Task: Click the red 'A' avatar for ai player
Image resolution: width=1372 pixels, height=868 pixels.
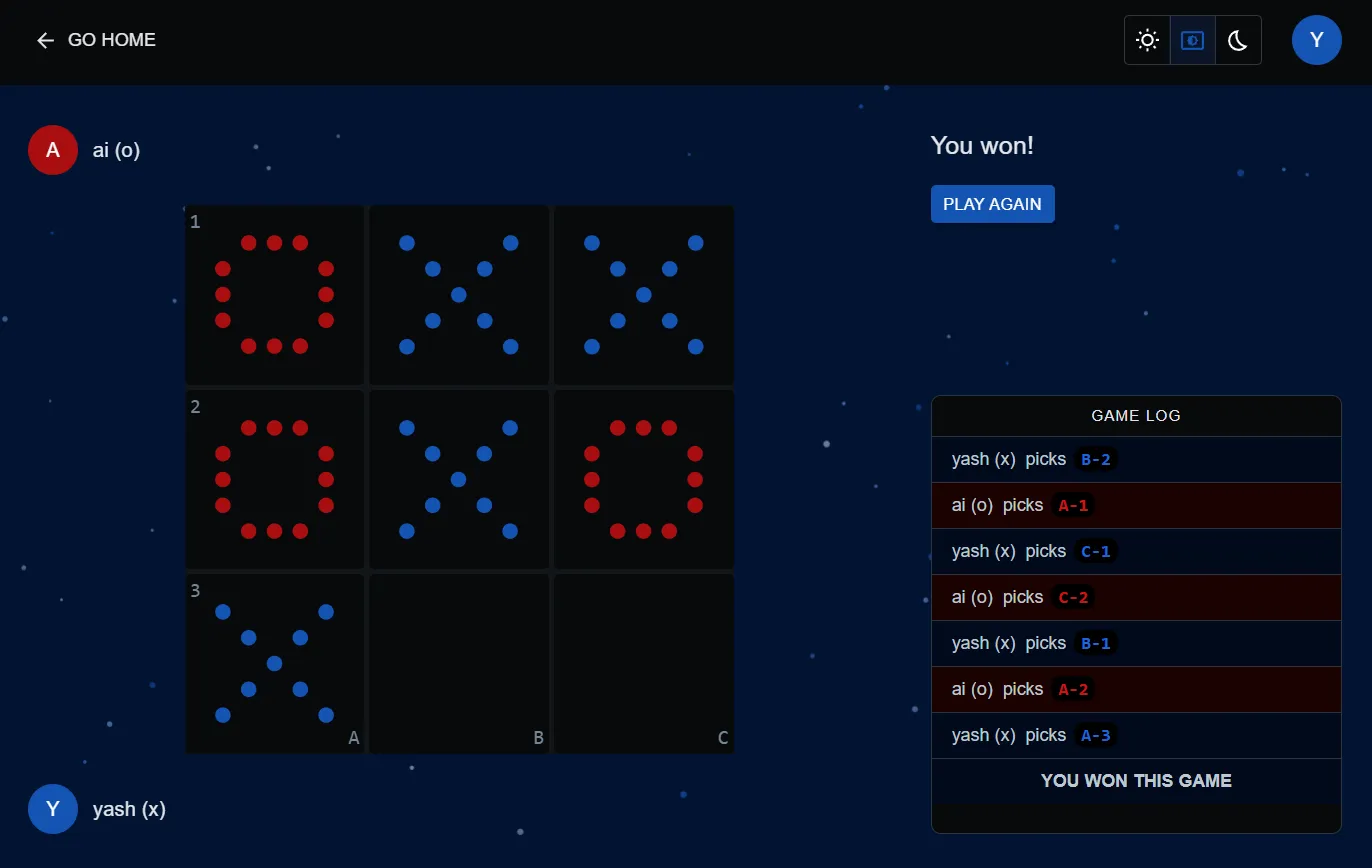Action: coord(52,149)
